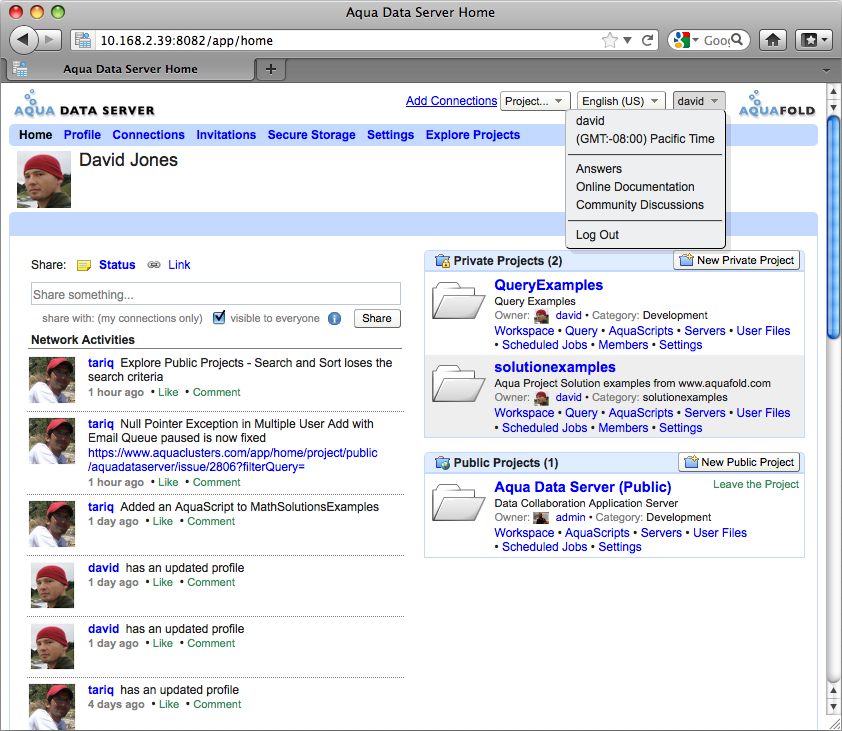Click Comment on the MathSolutionsExamples post
842x731 pixels.
(x=211, y=521)
